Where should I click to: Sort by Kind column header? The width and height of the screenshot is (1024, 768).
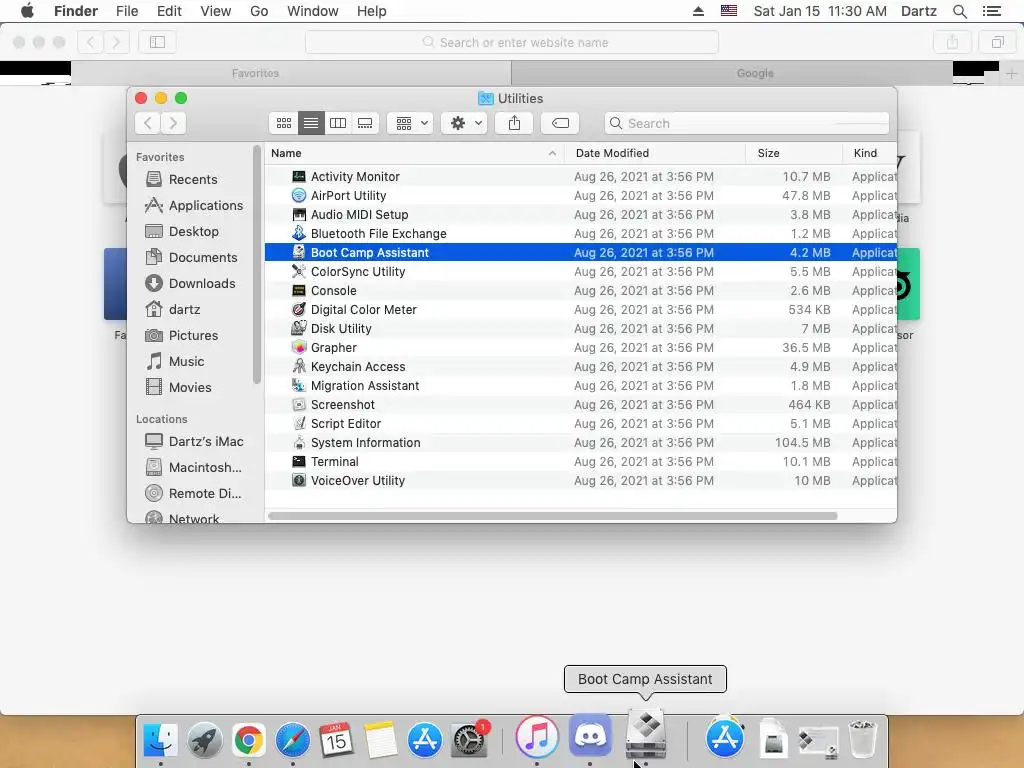click(x=870, y=153)
